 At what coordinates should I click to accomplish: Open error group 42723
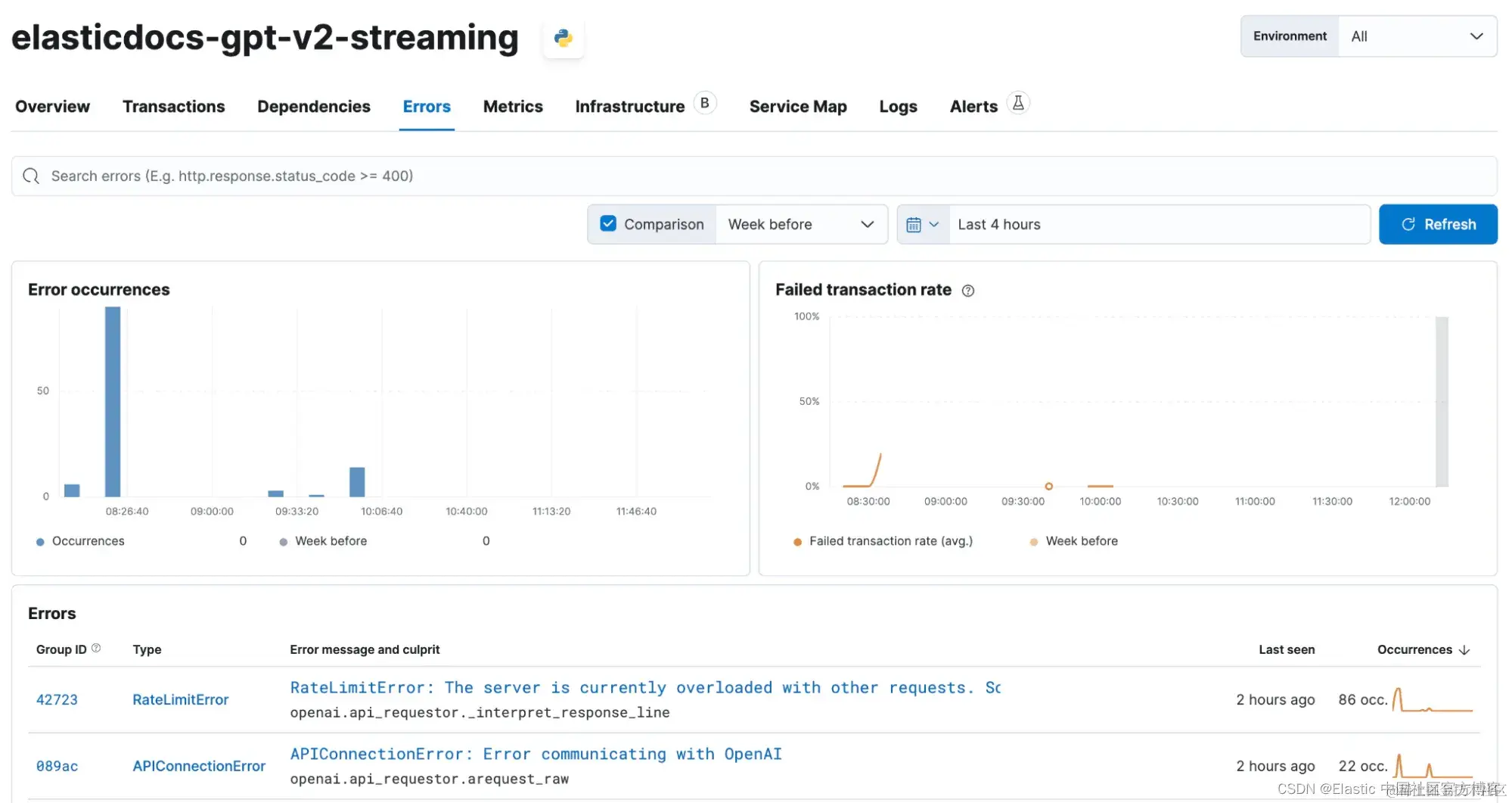(57, 700)
